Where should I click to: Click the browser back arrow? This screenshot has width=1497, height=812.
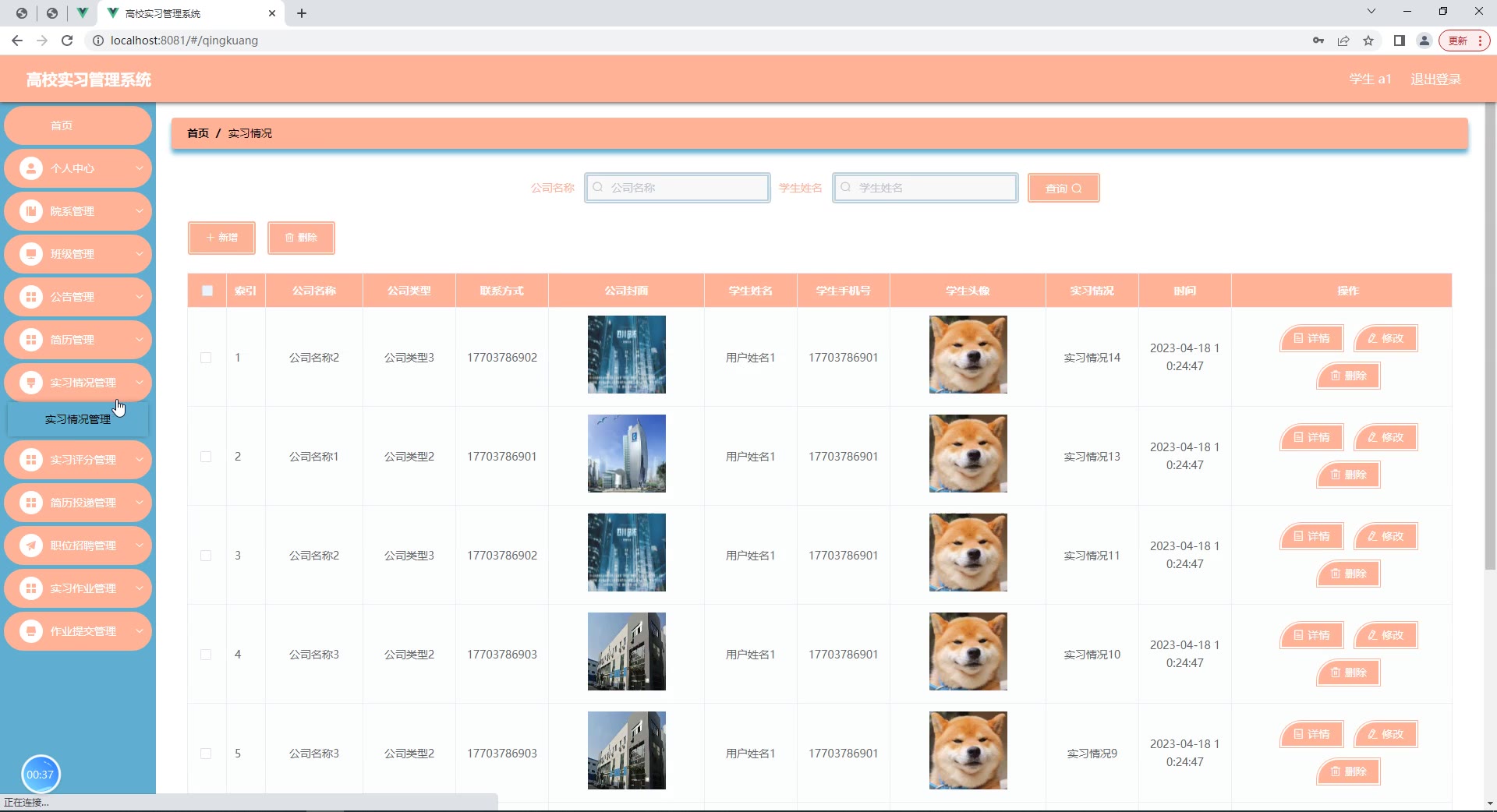coord(17,41)
